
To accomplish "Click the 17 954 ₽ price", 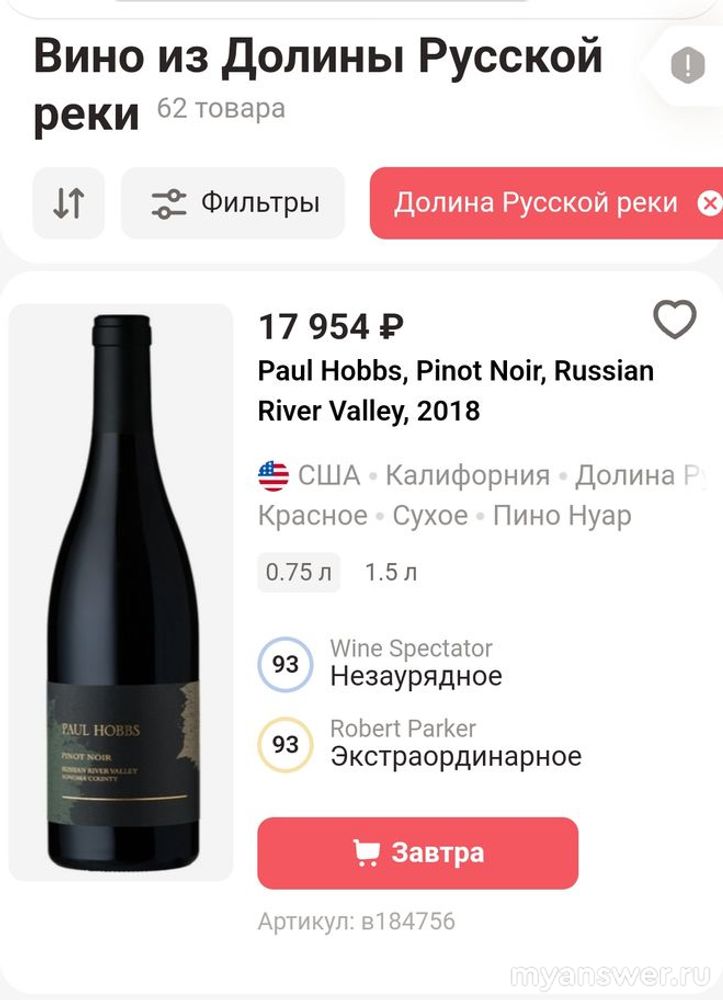I will click(x=331, y=326).
